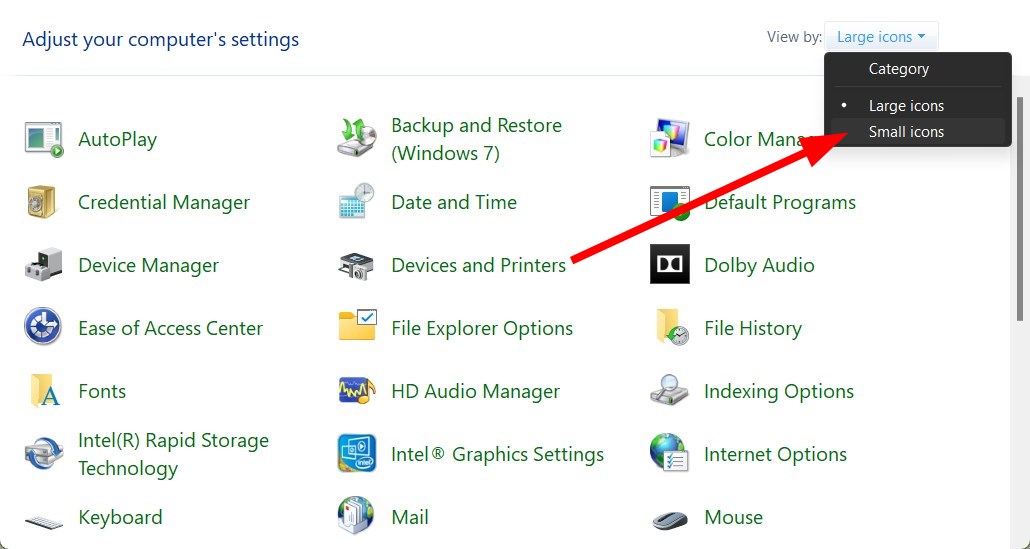Click the Fonts folder icon

coord(45,391)
